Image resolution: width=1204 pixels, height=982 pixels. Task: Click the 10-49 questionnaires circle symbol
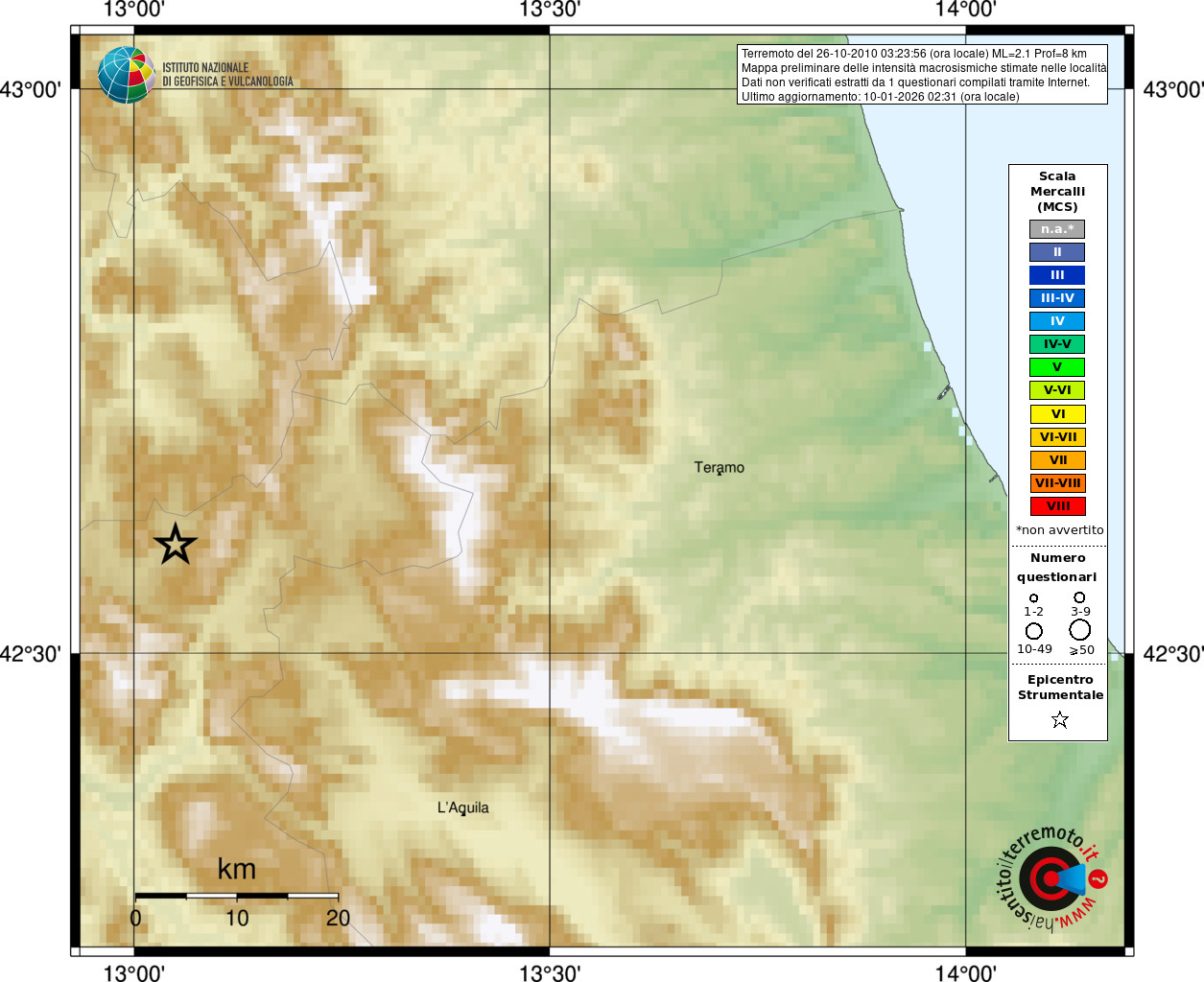click(x=1033, y=631)
